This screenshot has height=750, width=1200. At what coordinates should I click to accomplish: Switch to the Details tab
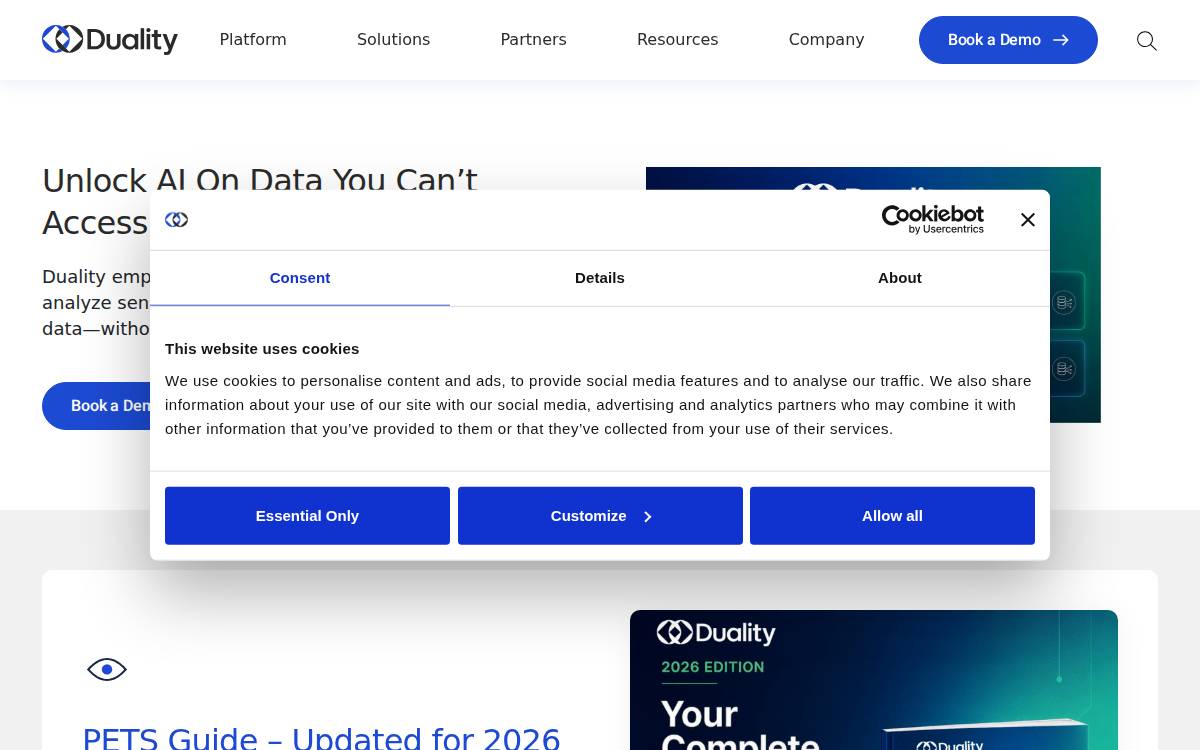pos(600,278)
